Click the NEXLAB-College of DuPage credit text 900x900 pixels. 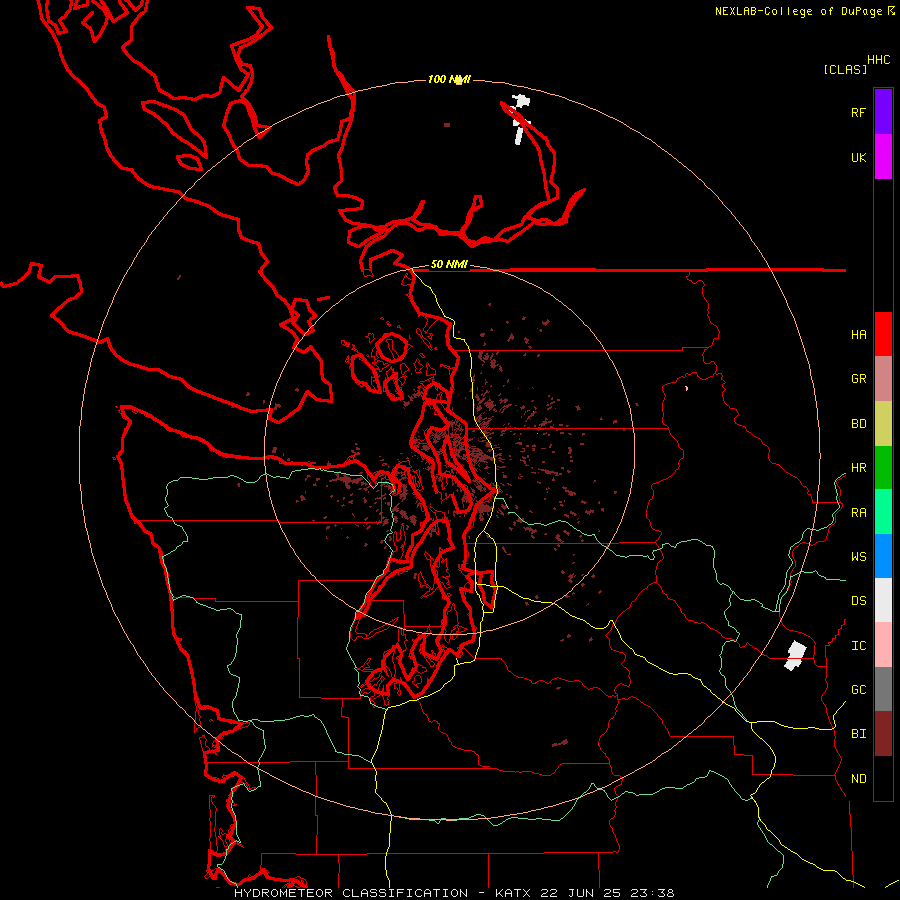[800, 11]
